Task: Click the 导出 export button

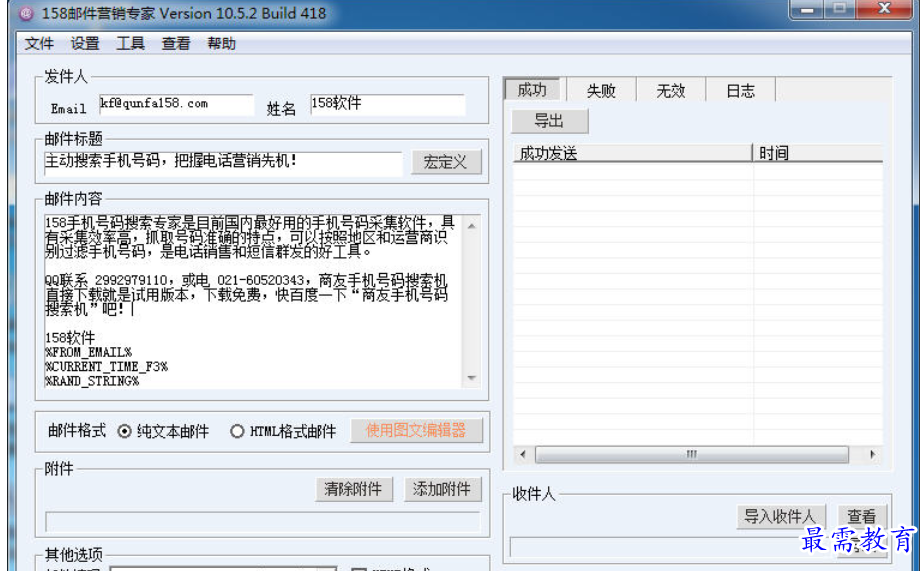Action: pos(549,121)
